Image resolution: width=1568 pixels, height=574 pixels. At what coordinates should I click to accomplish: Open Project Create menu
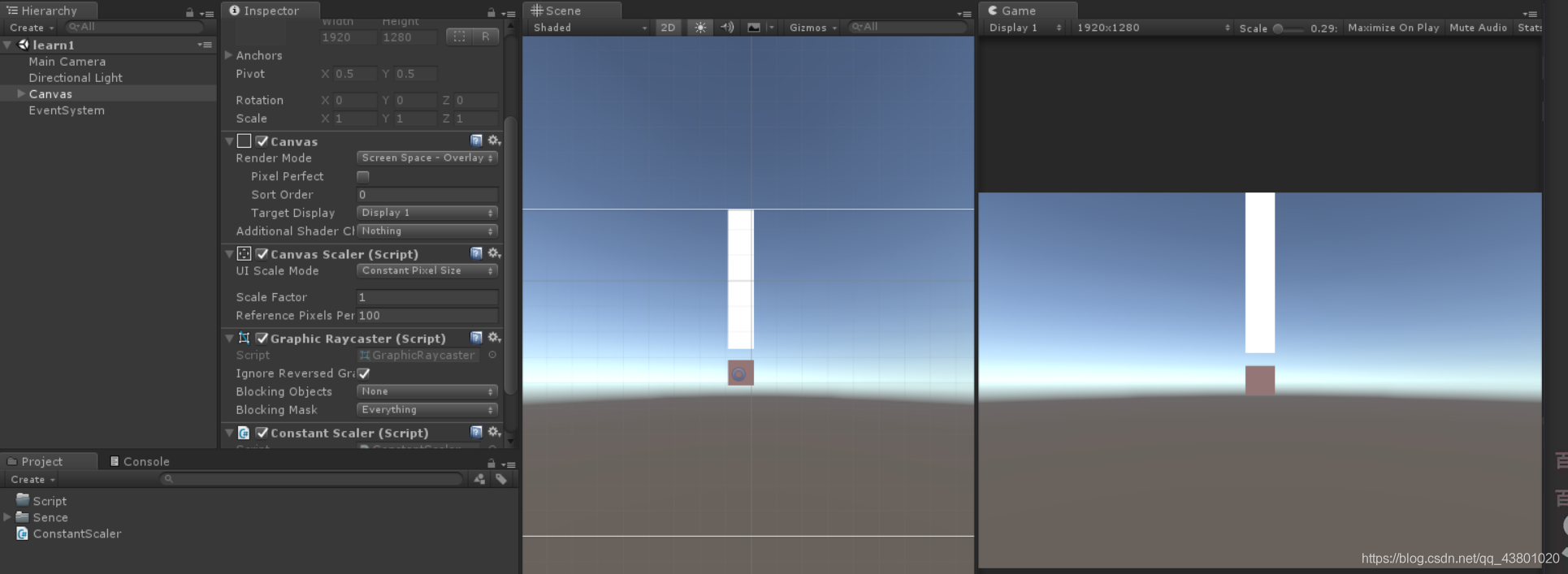click(x=32, y=480)
